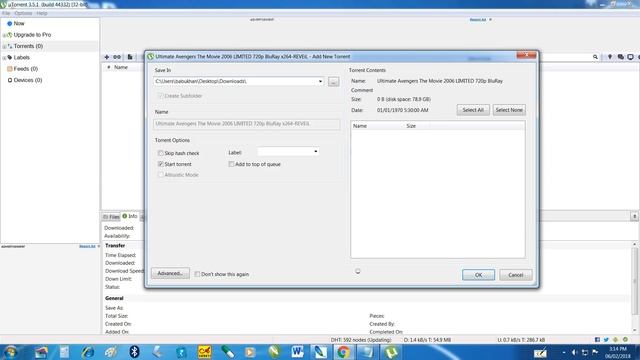Open the Options menu
640x360 pixels.
tap(23, 13)
